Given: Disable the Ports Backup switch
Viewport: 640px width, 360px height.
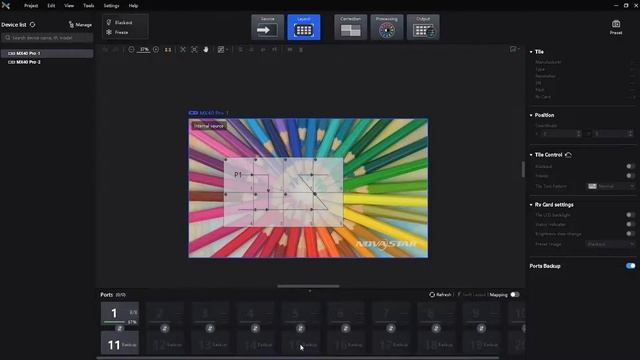Looking at the screenshot, I should [630, 266].
